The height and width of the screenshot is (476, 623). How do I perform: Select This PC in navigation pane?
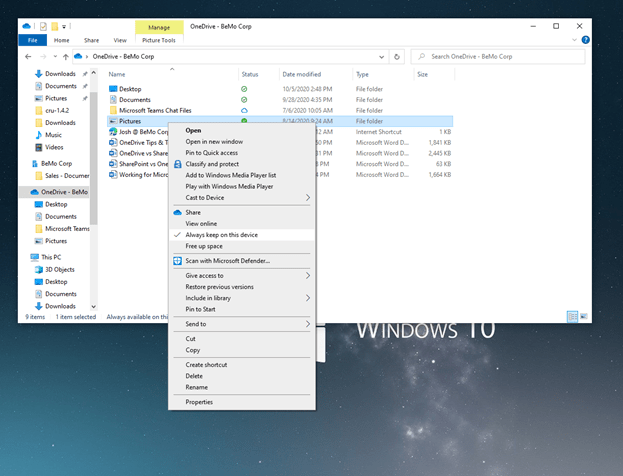pos(54,257)
